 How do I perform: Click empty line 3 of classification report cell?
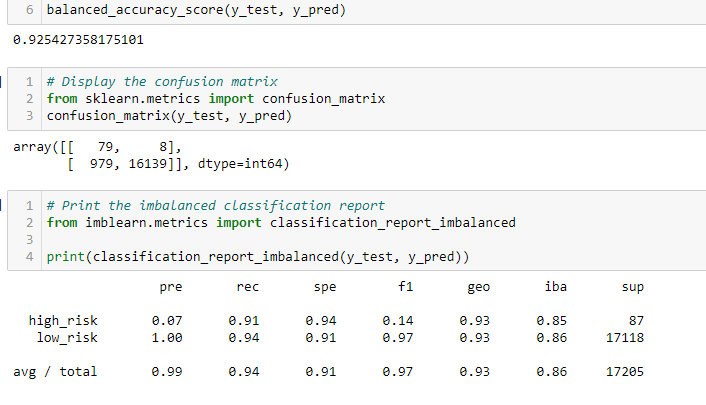pyautogui.click(x=374, y=240)
